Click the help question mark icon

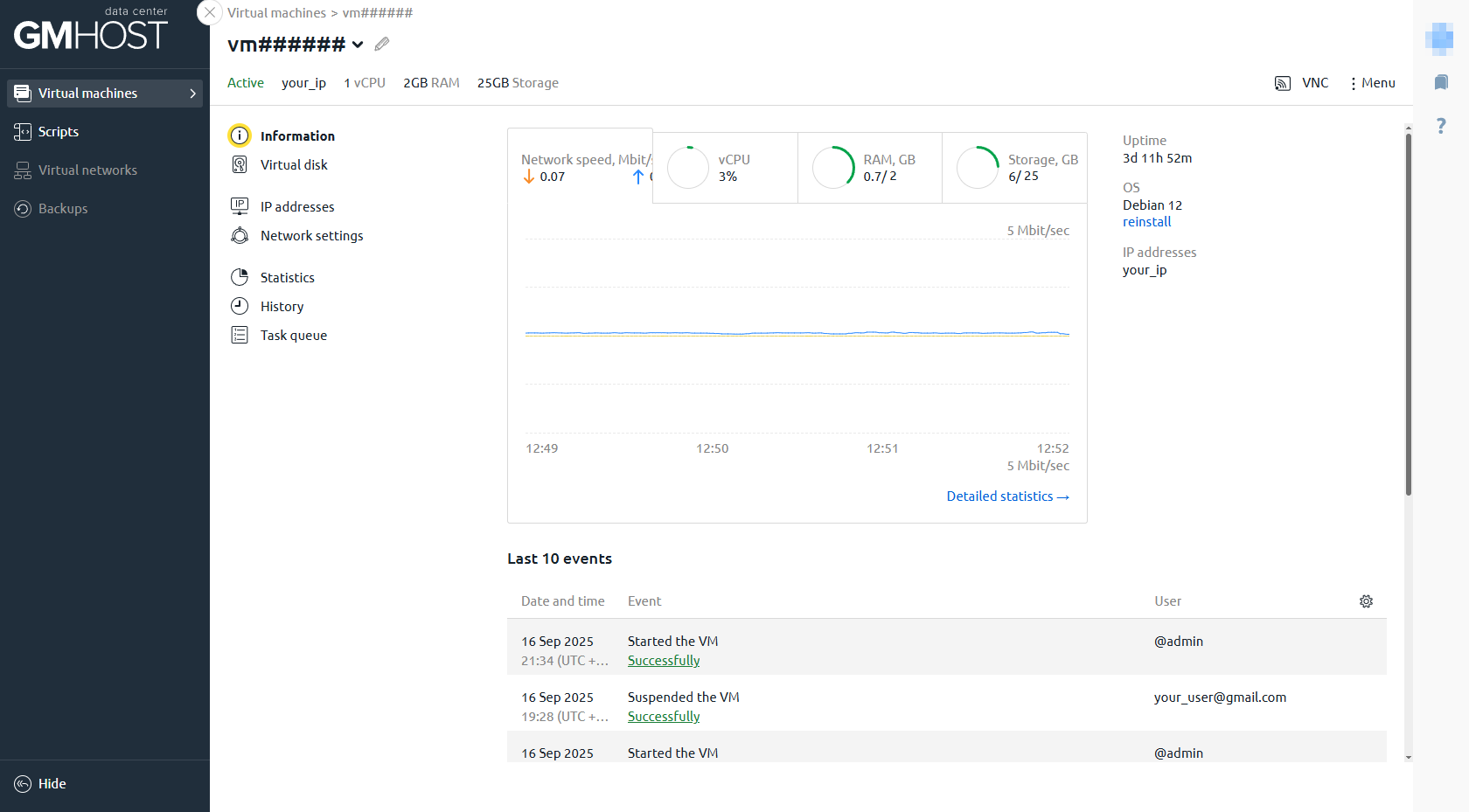pyautogui.click(x=1441, y=126)
